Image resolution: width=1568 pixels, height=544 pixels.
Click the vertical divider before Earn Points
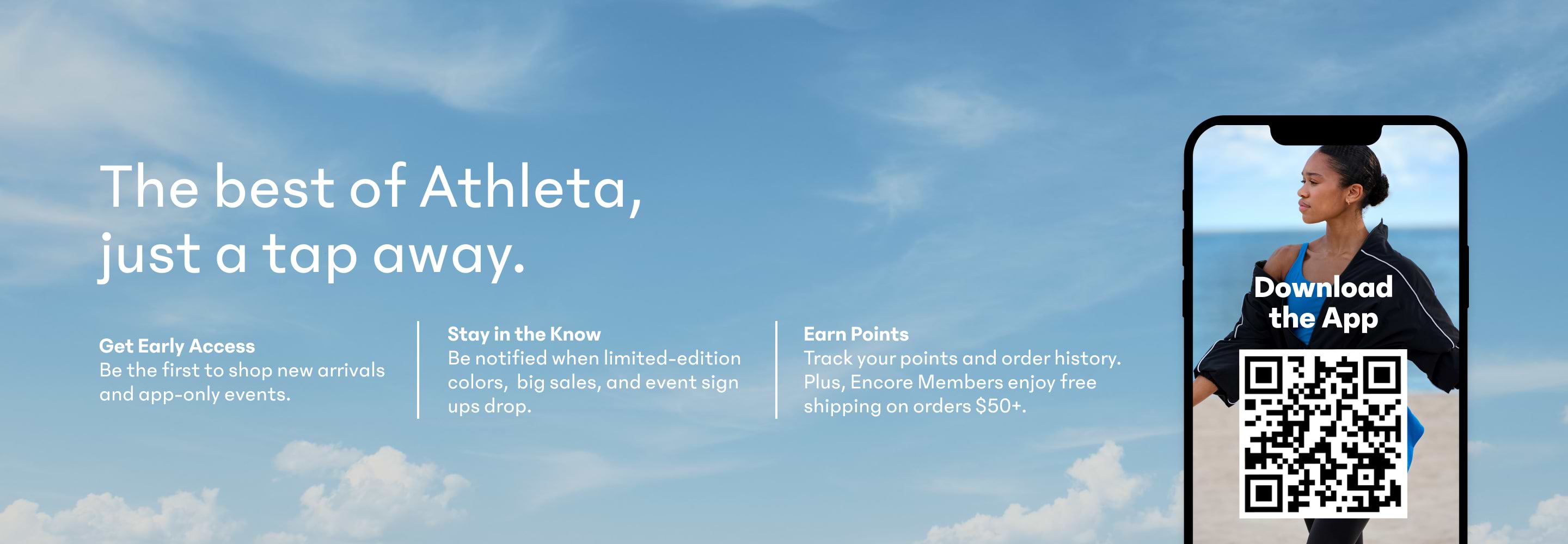[x=776, y=370]
